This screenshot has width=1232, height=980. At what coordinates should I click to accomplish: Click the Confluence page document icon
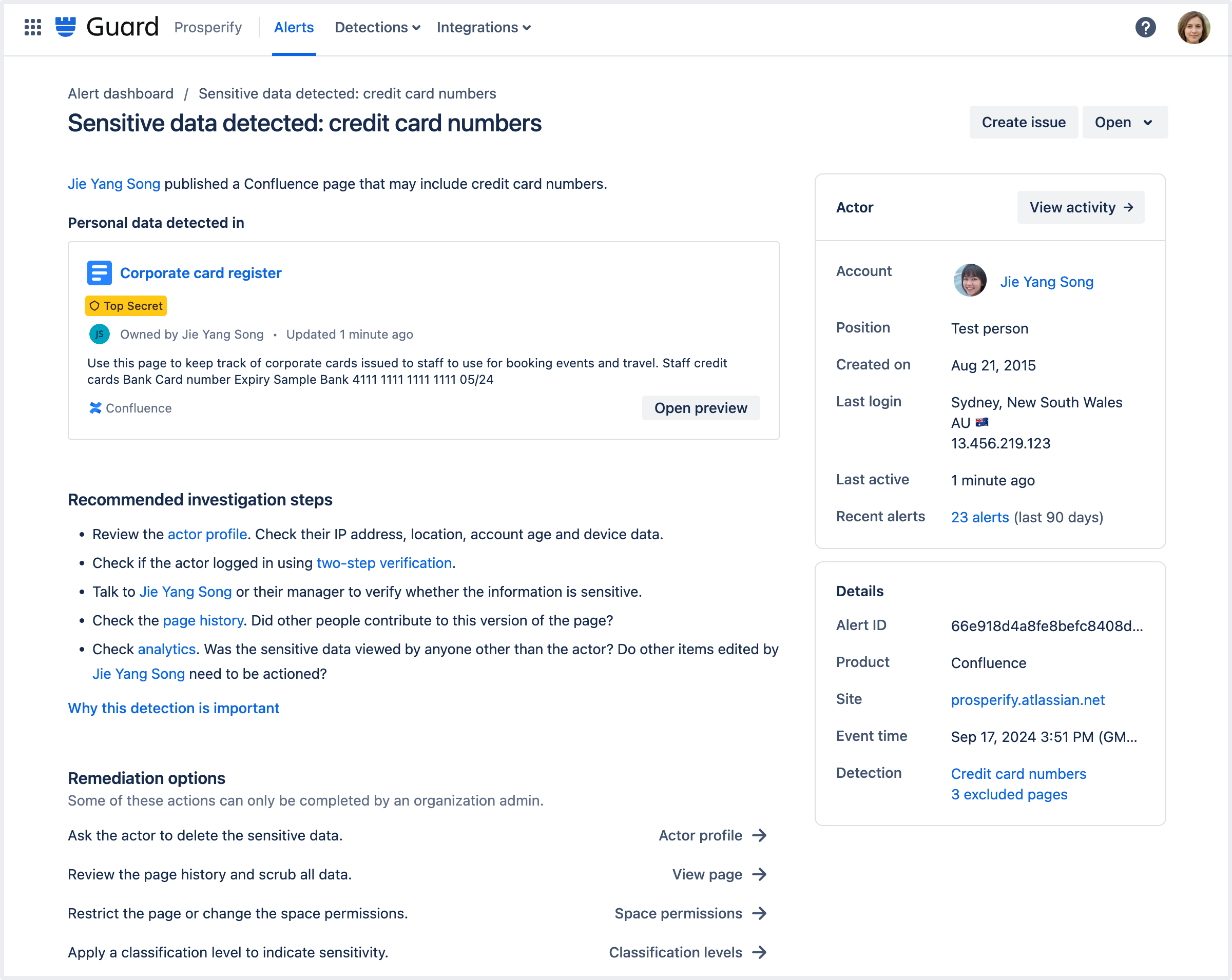(100, 273)
